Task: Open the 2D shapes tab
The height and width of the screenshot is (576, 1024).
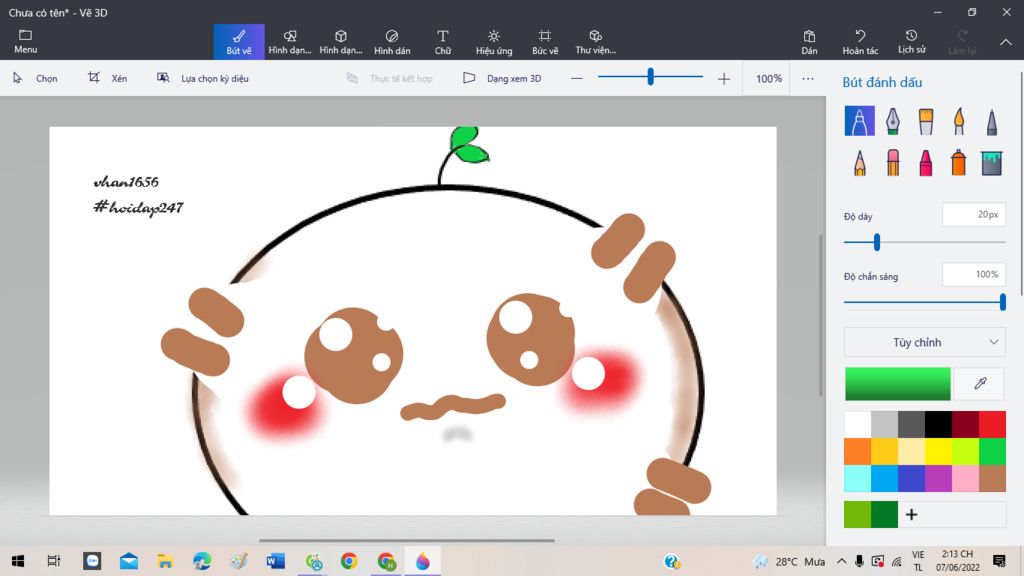Action: click(x=290, y=42)
